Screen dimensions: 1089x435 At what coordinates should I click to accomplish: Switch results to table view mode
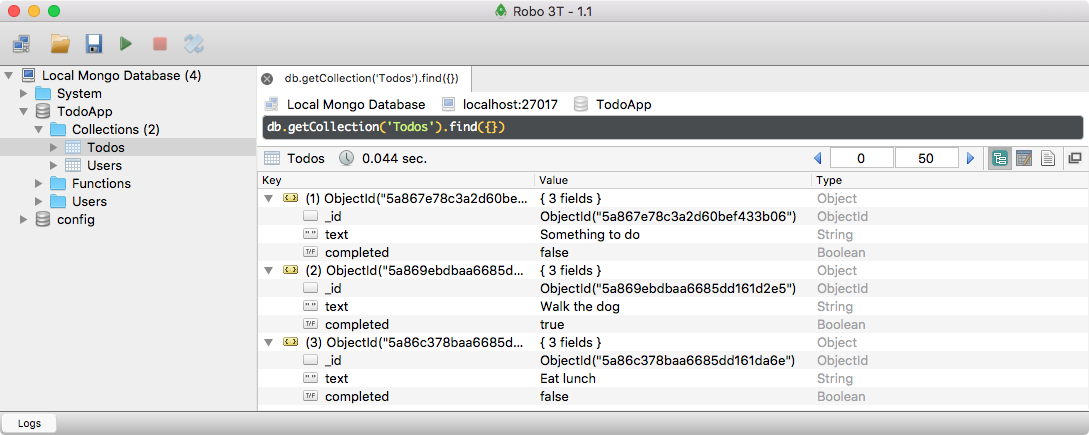1024,158
